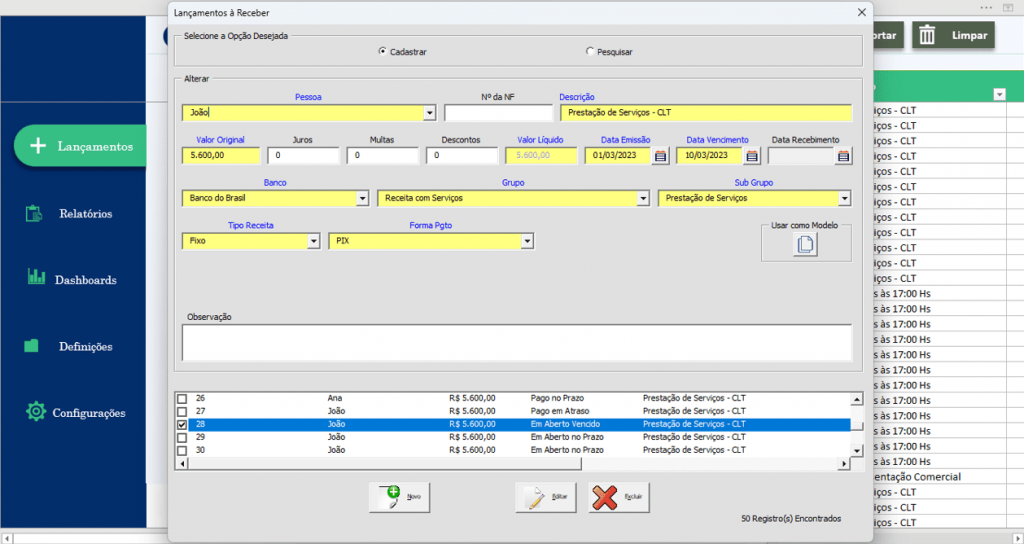This screenshot has width=1024, height=544.
Task: Click the Data Vencimento date field
Action: (709, 155)
